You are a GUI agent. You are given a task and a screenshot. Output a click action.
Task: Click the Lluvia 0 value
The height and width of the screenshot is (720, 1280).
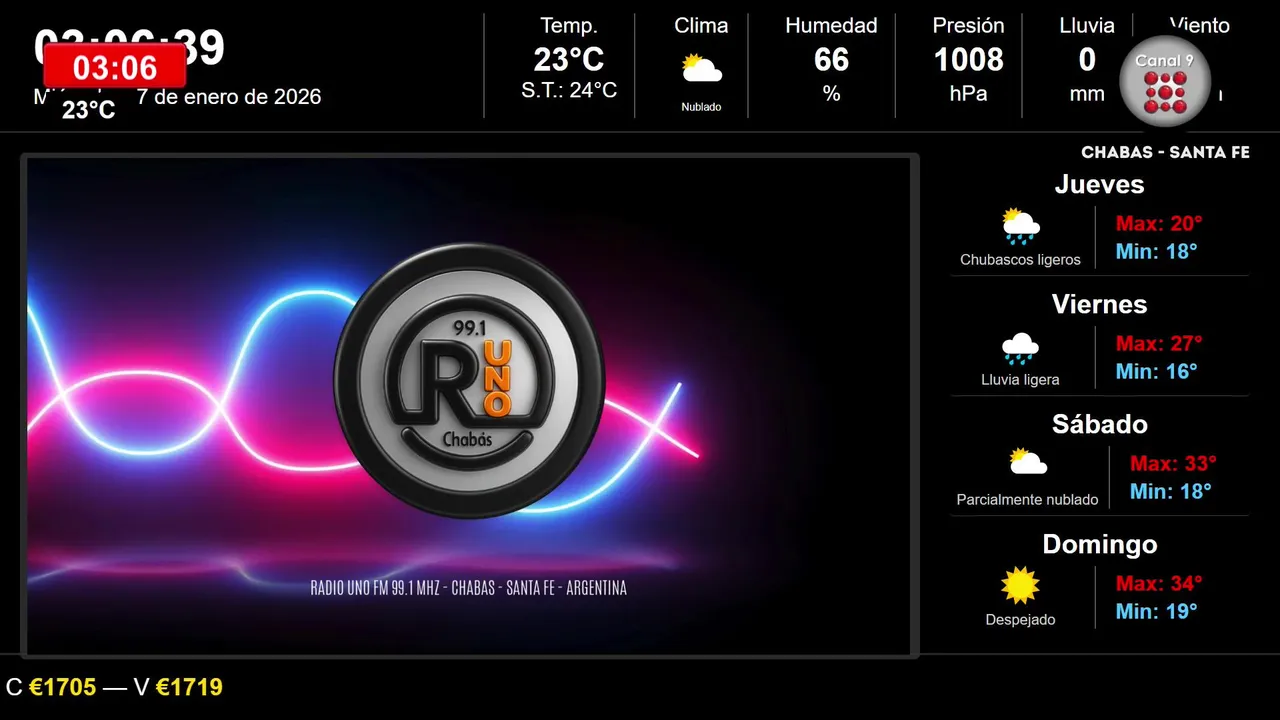1087,60
